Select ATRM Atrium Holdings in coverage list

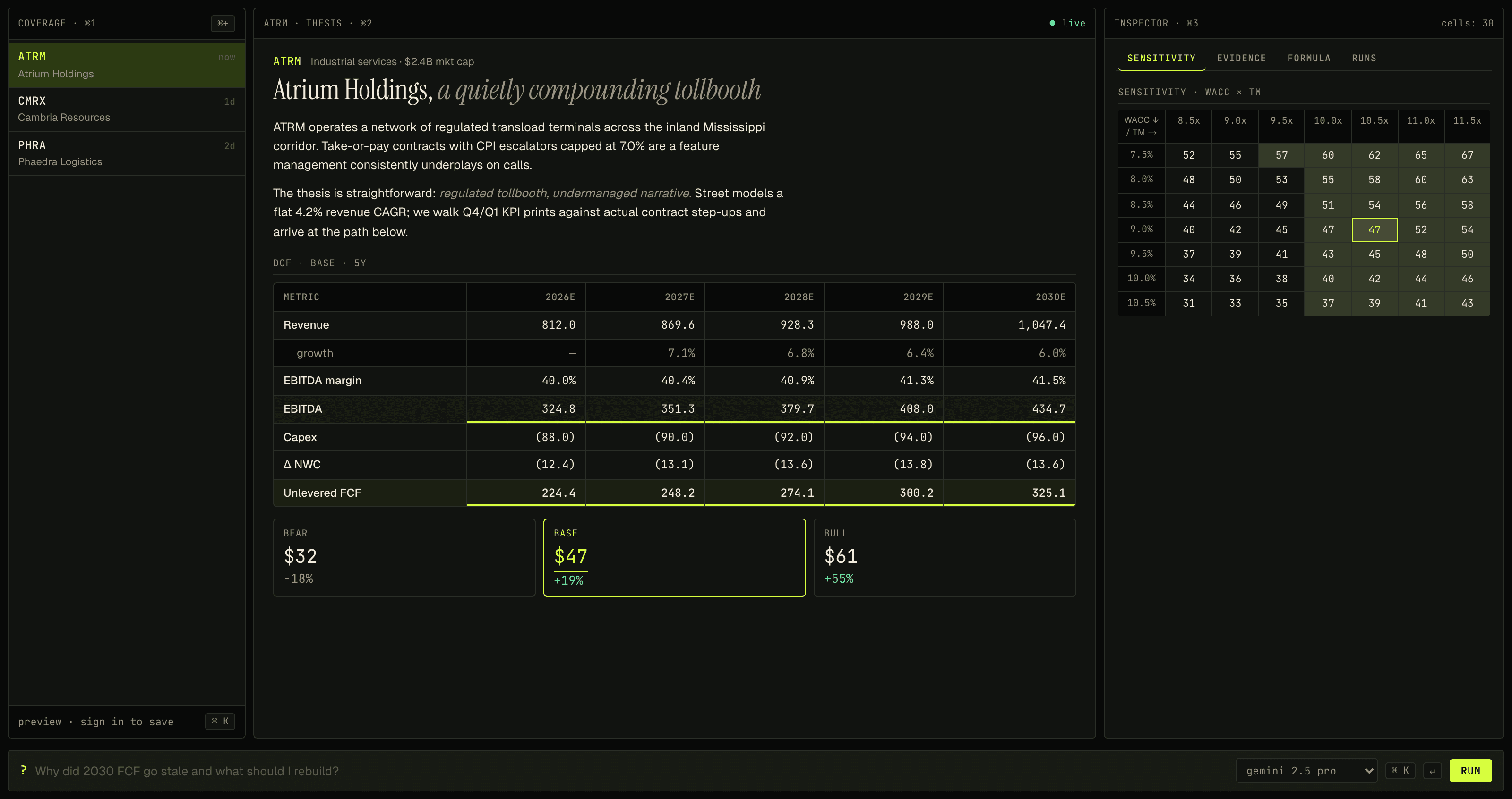(126, 65)
